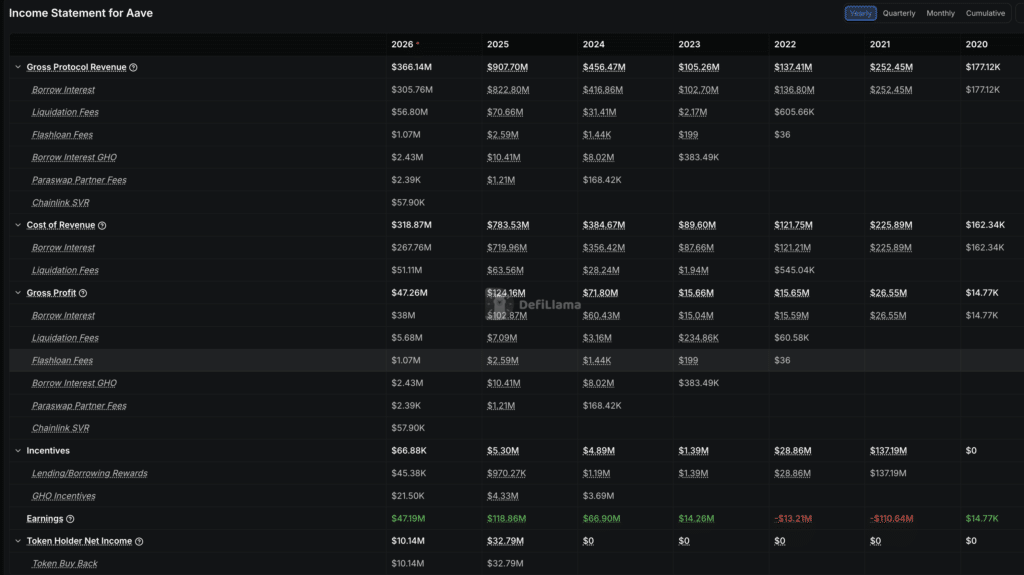Click Chainlink SVR under Gross Protocol Revenue
The height and width of the screenshot is (575, 1024).
[x=60, y=203]
